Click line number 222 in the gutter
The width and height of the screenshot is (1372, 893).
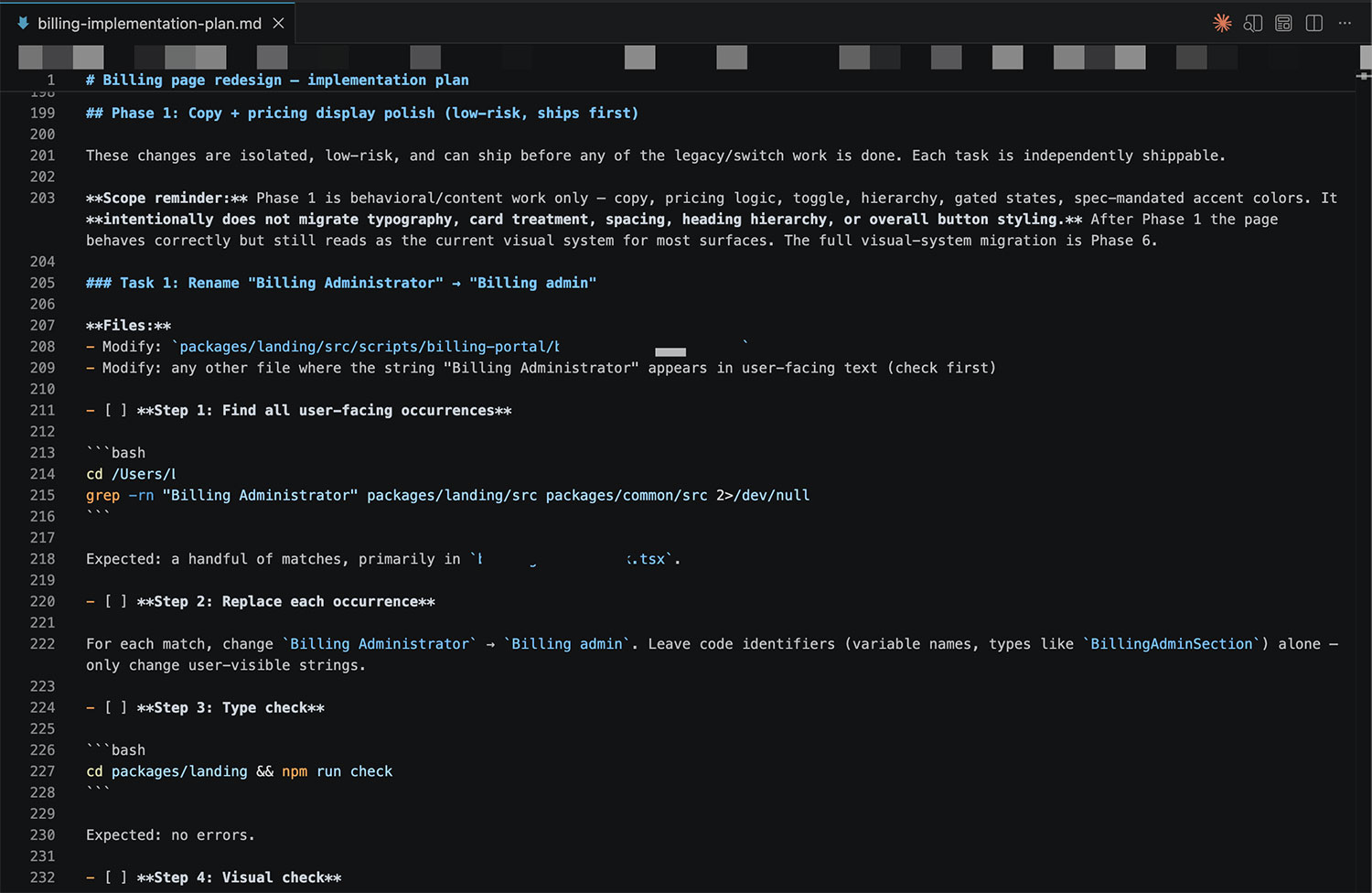coord(42,644)
